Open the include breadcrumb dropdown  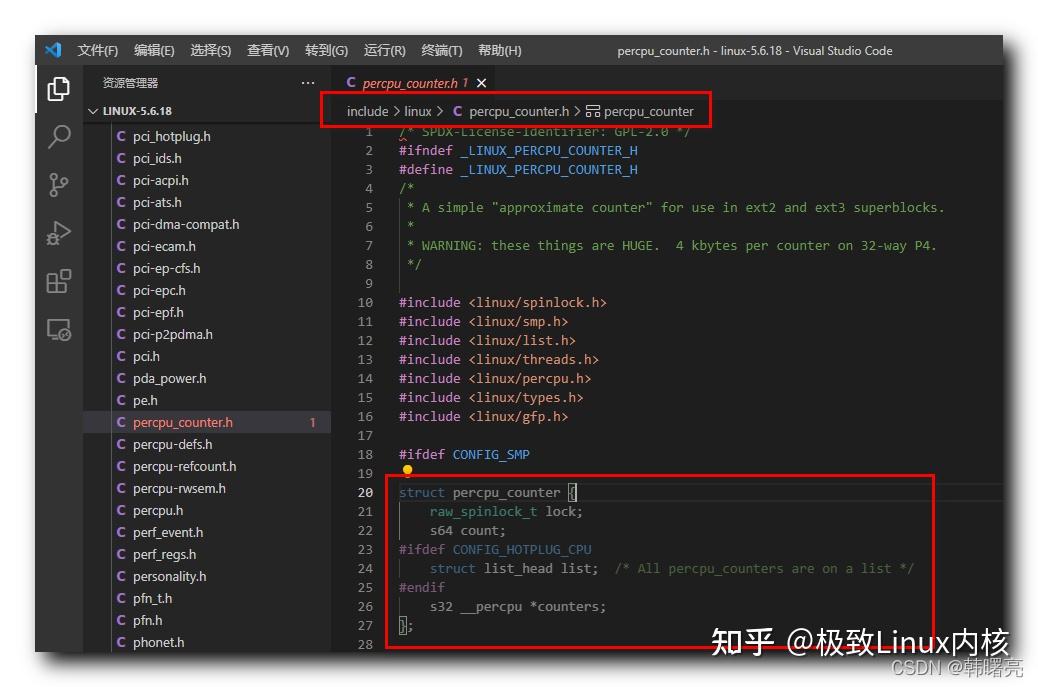coord(367,111)
